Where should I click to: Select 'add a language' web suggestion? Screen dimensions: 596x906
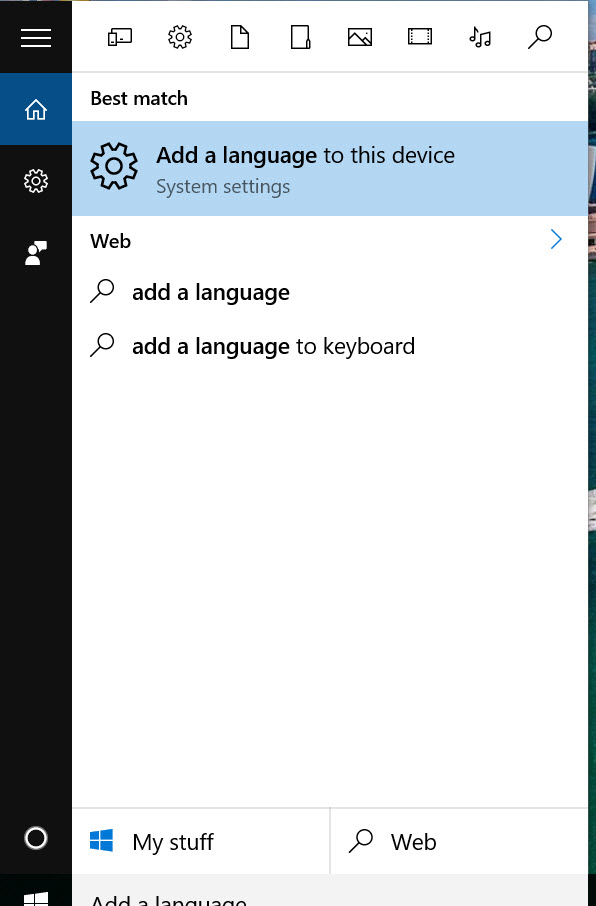click(x=330, y=292)
